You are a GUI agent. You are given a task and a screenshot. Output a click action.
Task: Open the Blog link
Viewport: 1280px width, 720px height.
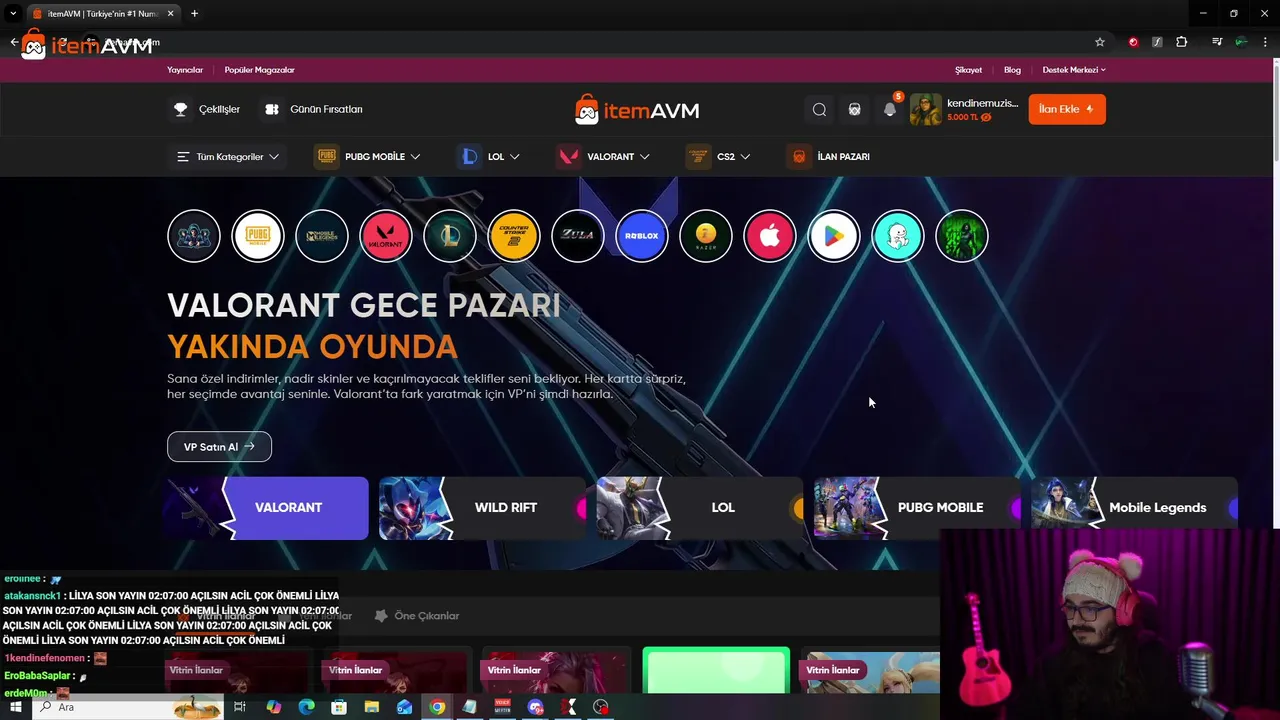(x=1012, y=70)
